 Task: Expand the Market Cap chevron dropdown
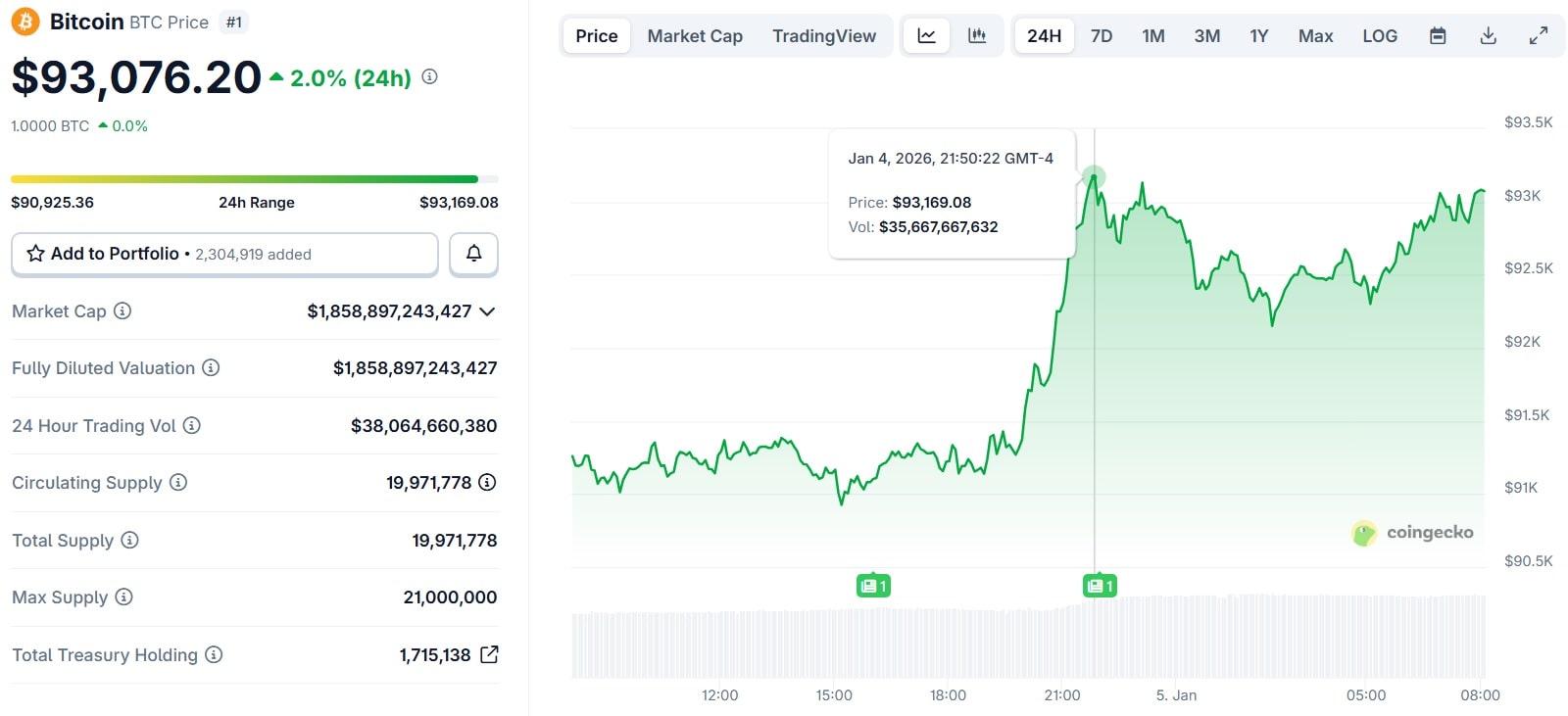pyautogui.click(x=487, y=311)
